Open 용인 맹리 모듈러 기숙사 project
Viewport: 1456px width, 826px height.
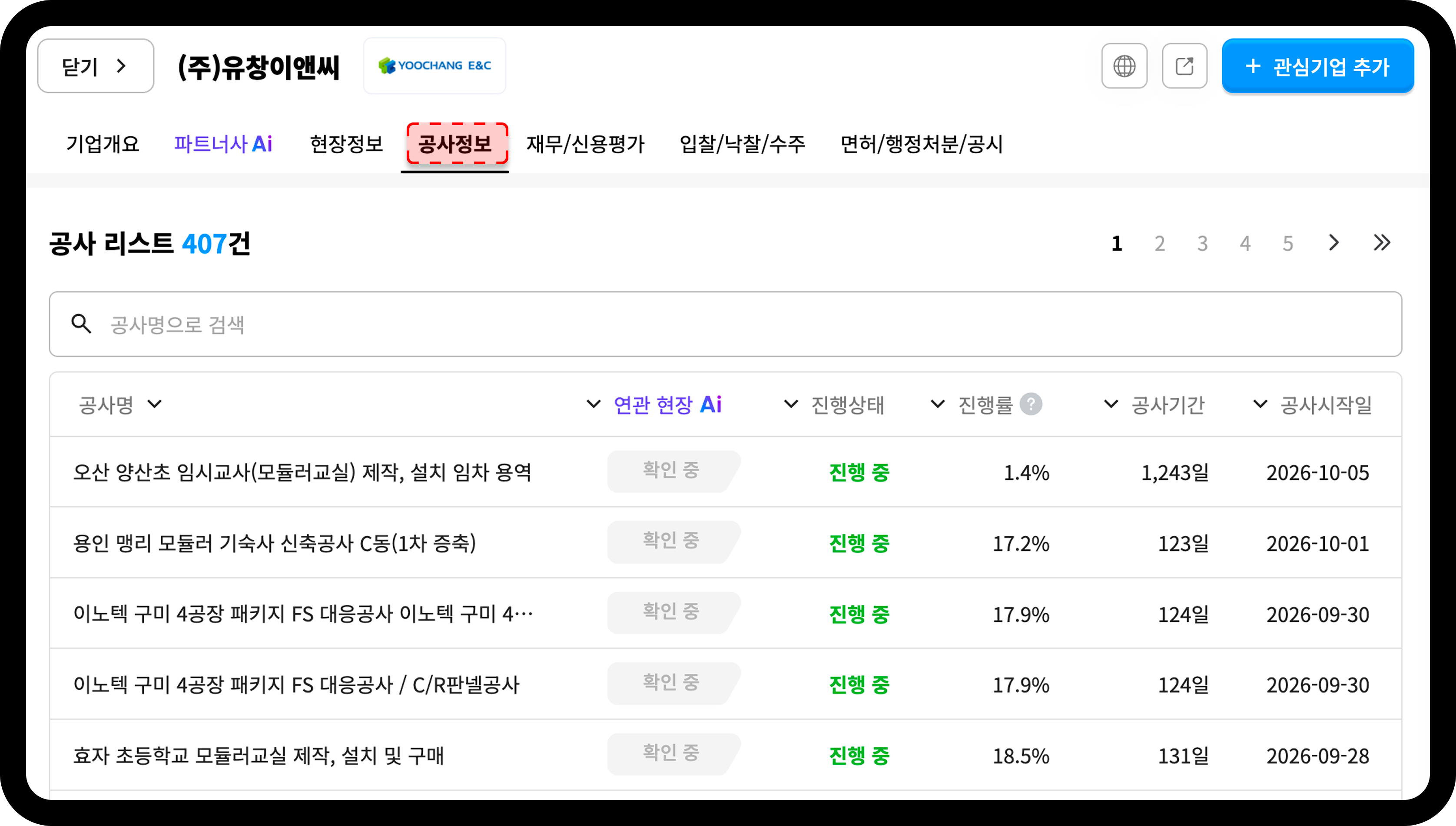[x=725, y=543]
